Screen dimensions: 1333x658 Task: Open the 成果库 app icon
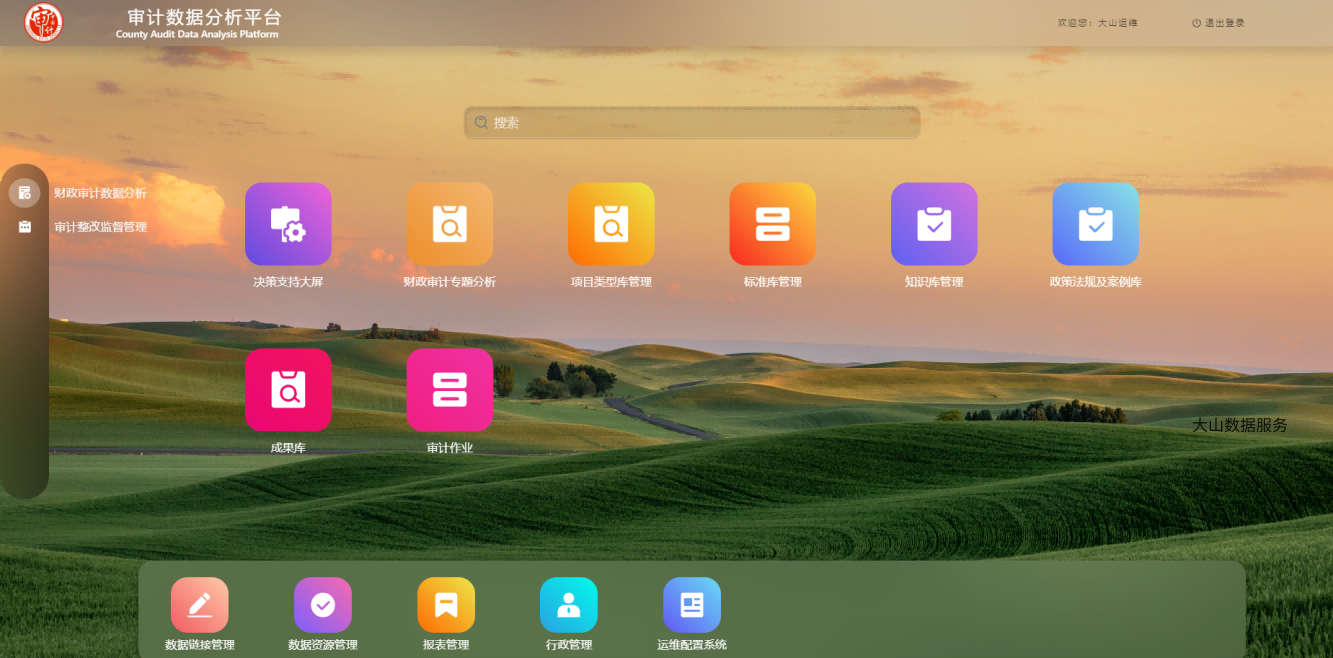pos(288,390)
